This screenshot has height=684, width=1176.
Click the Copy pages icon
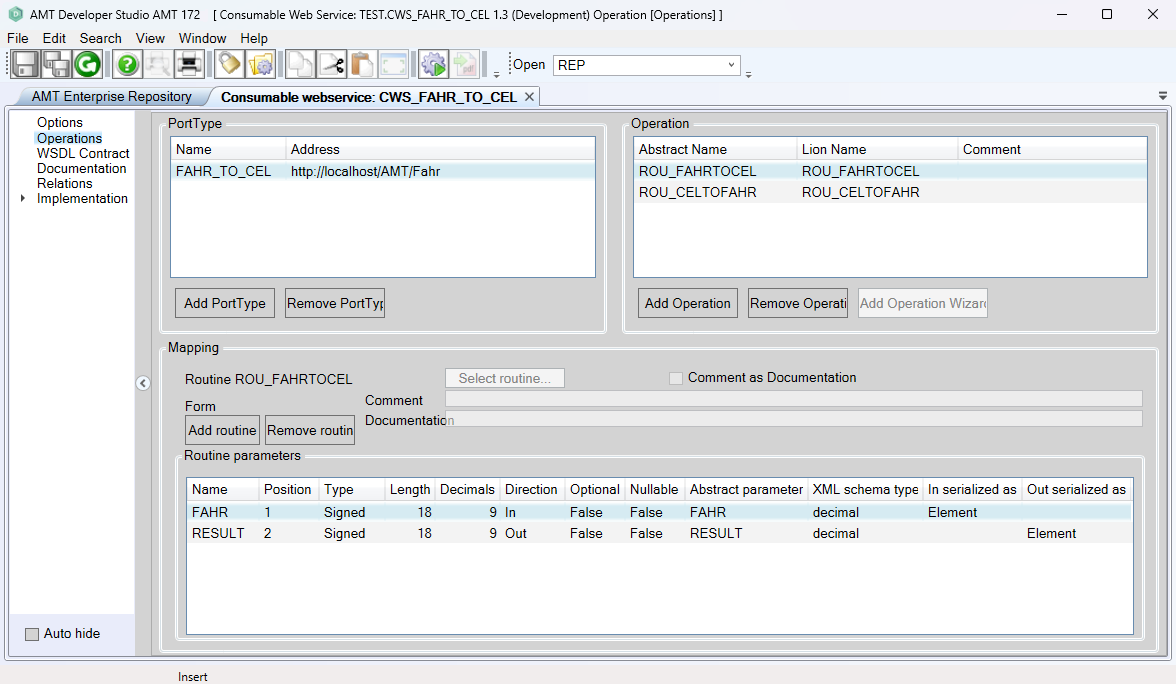(x=300, y=64)
